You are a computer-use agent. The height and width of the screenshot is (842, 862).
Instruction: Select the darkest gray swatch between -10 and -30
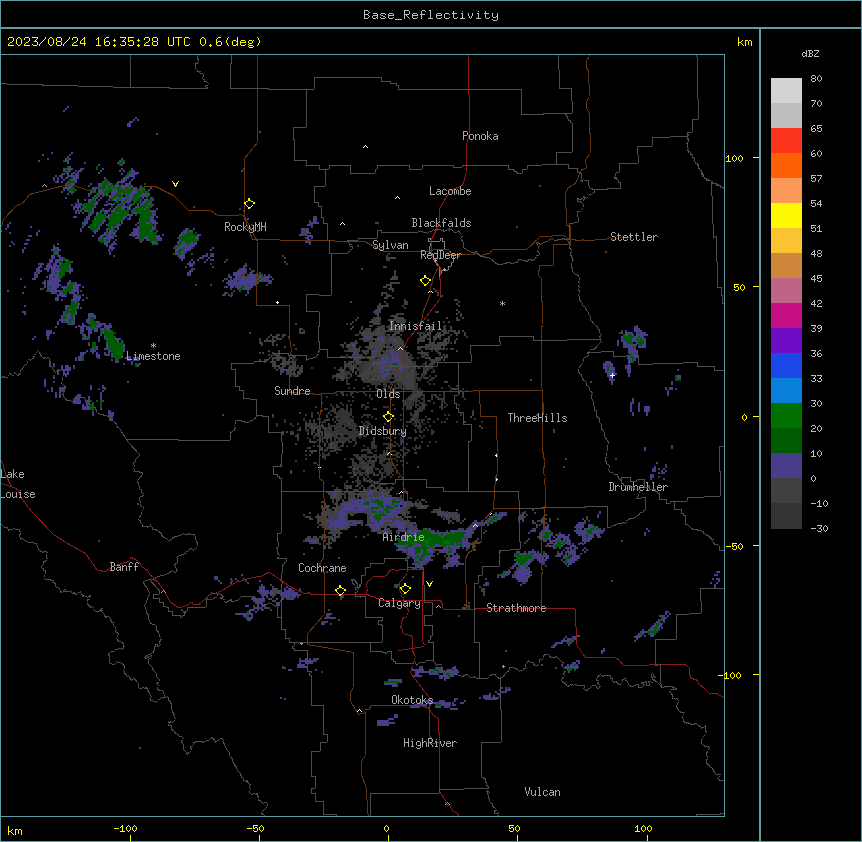pos(786,516)
